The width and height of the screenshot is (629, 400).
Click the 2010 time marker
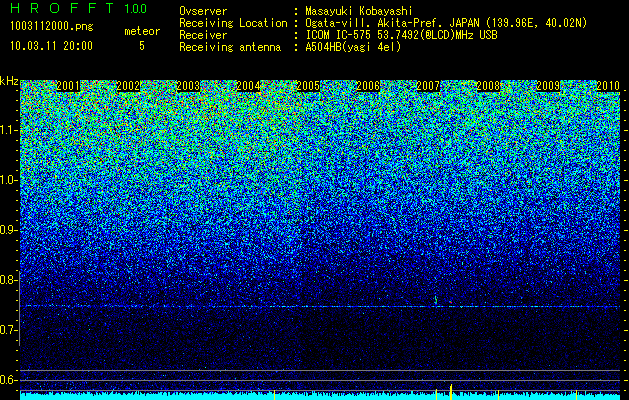click(x=608, y=86)
